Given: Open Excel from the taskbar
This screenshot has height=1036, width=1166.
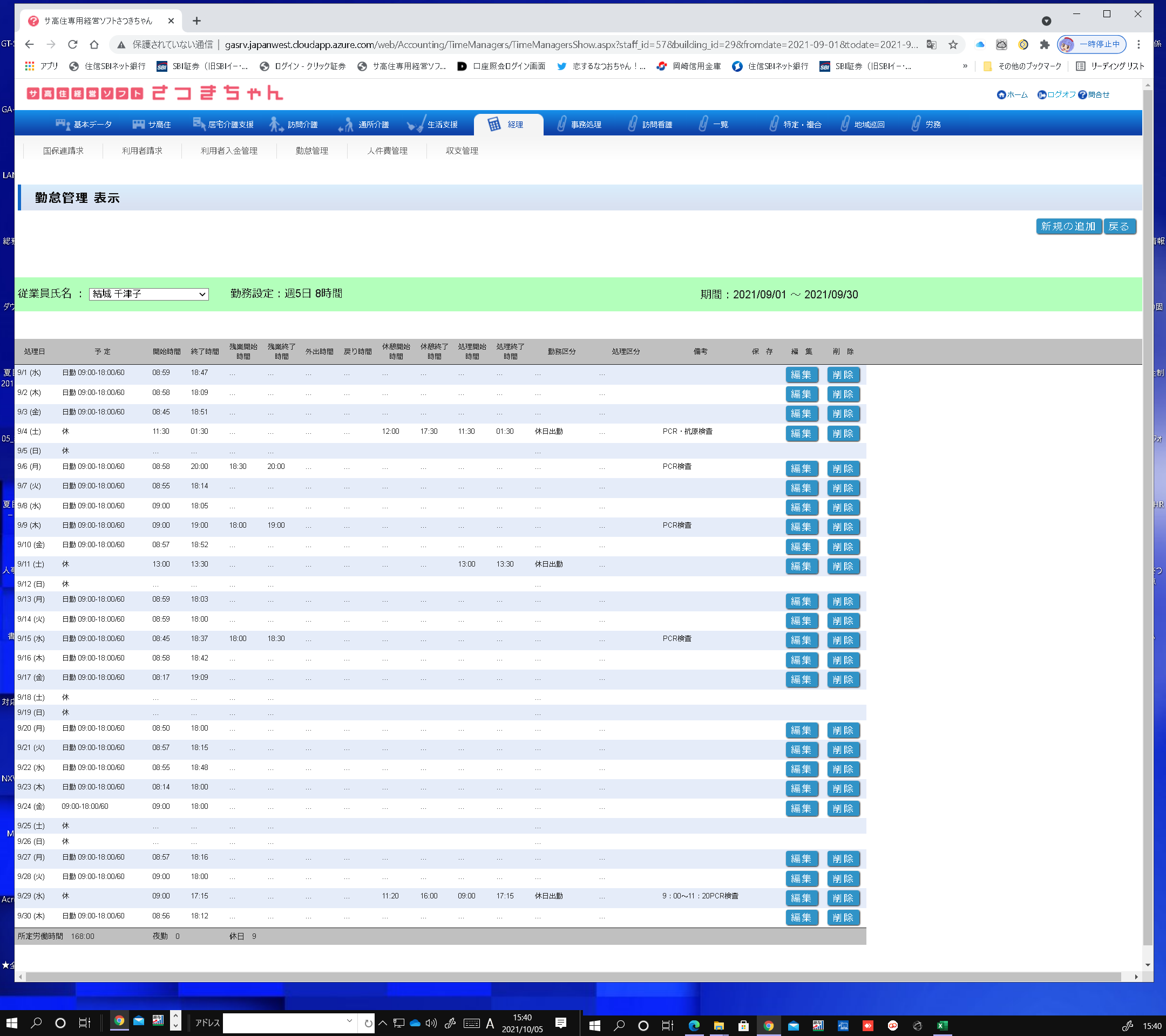Looking at the screenshot, I should point(942,1025).
